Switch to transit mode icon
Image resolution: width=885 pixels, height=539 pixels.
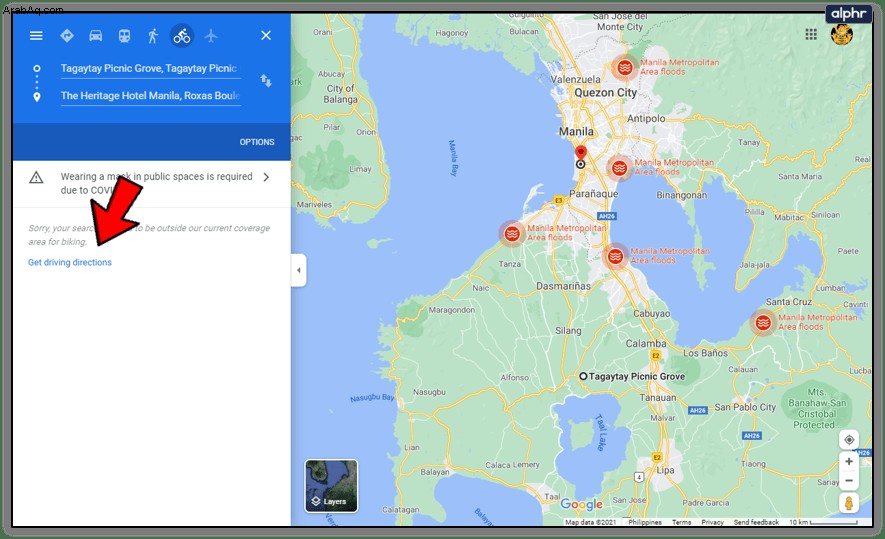click(124, 36)
